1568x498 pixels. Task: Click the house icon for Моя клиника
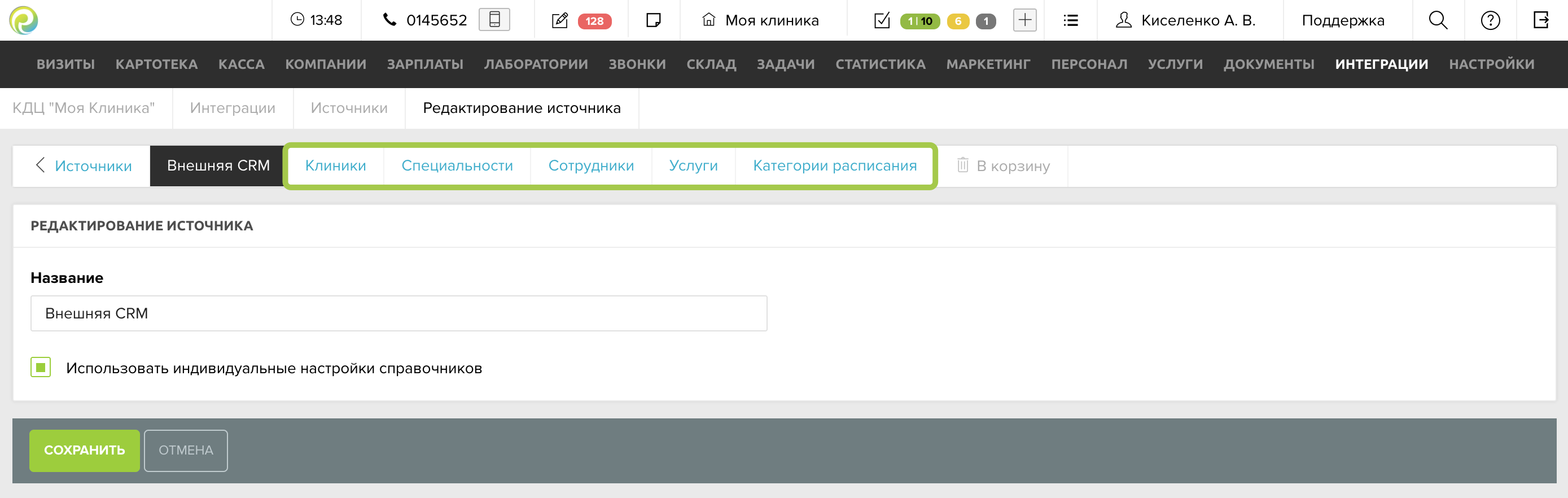click(708, 20)
